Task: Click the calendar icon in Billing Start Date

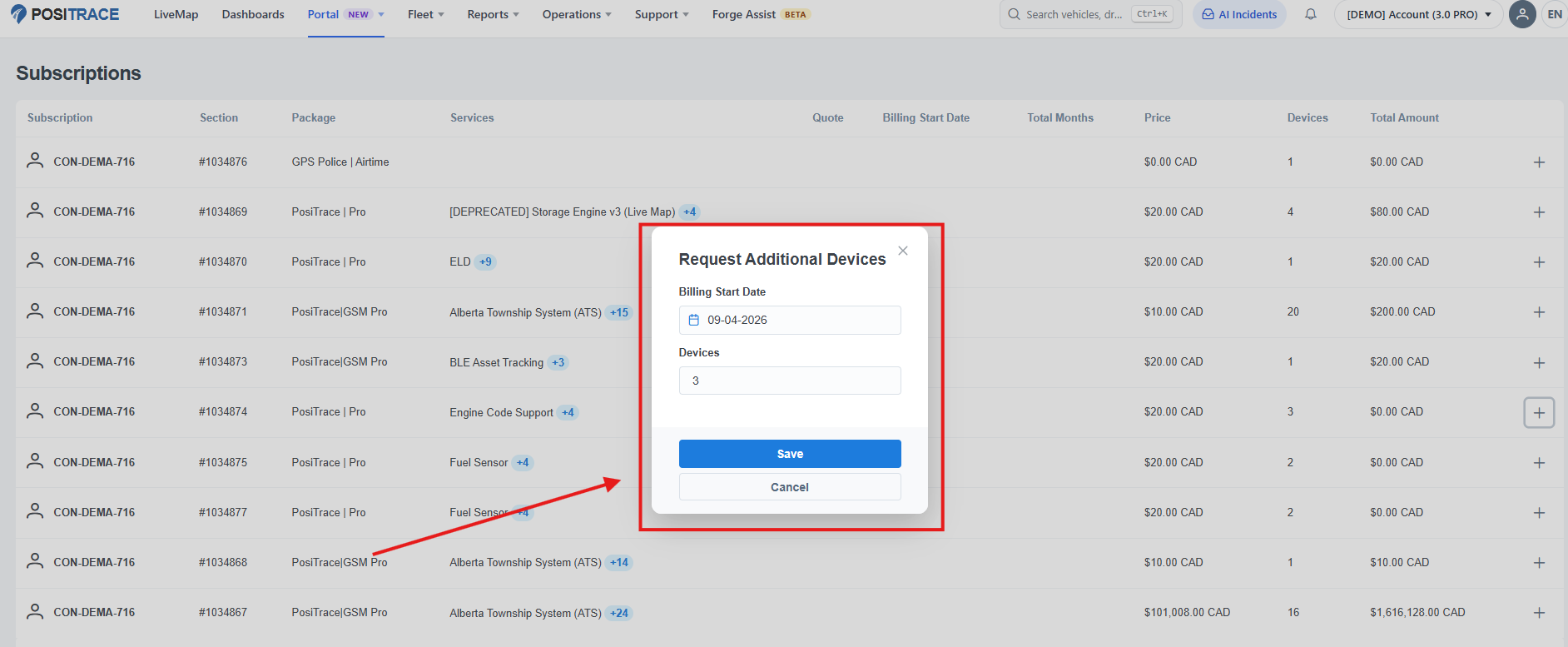Action: 694,320
